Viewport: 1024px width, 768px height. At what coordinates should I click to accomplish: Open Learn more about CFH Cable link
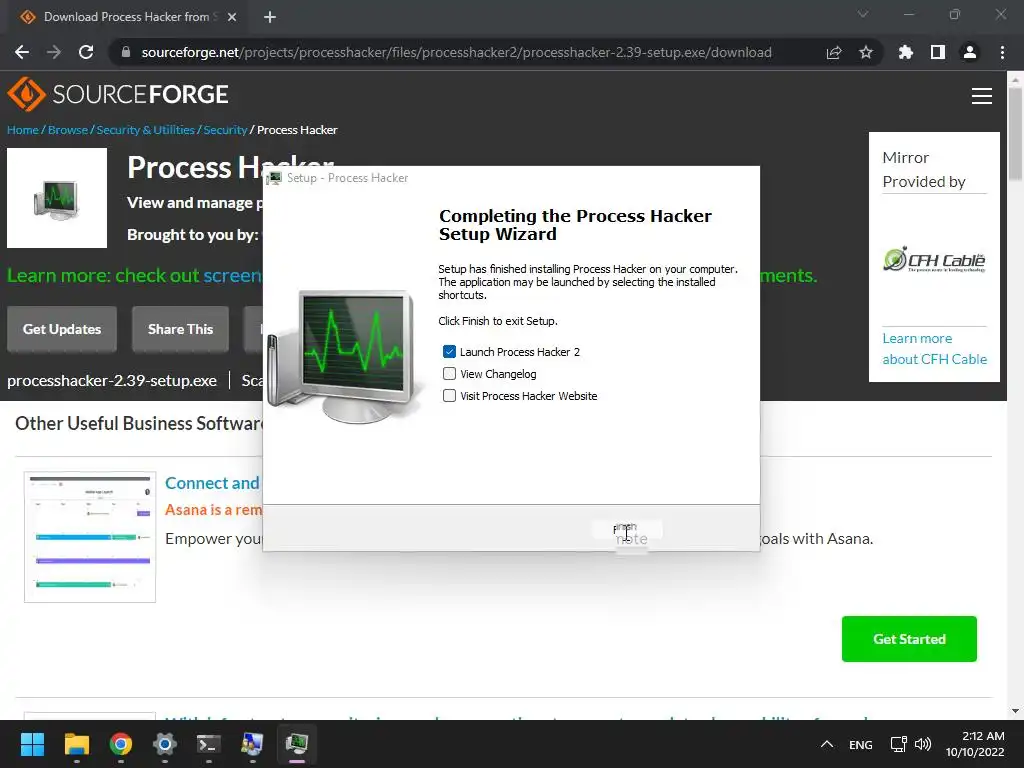(x=935, y=349)
